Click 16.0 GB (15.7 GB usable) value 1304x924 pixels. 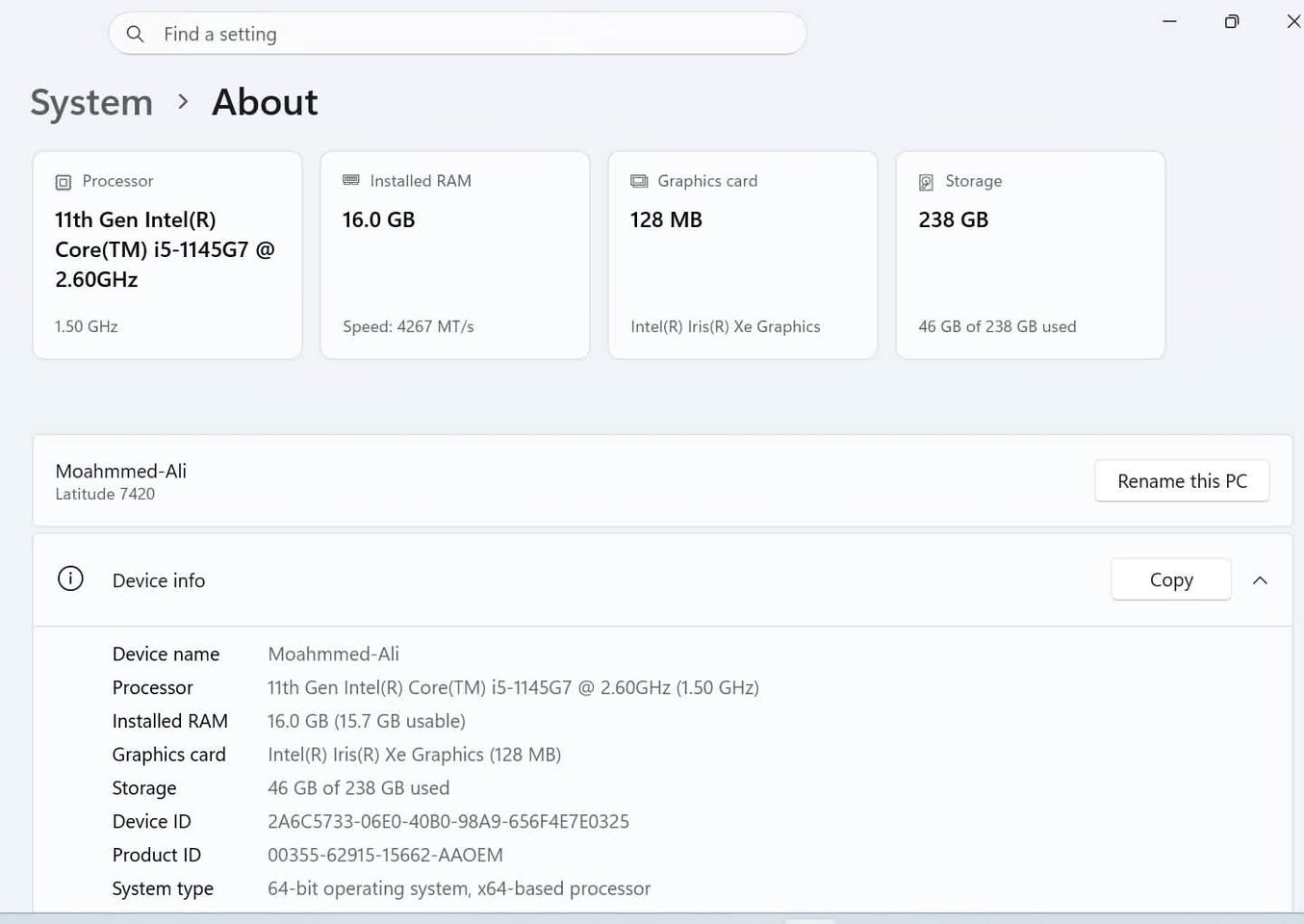point(367,721)
